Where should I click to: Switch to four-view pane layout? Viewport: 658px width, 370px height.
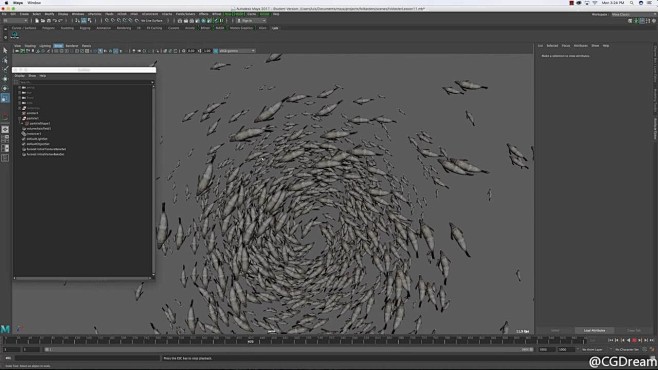(5, 139)
